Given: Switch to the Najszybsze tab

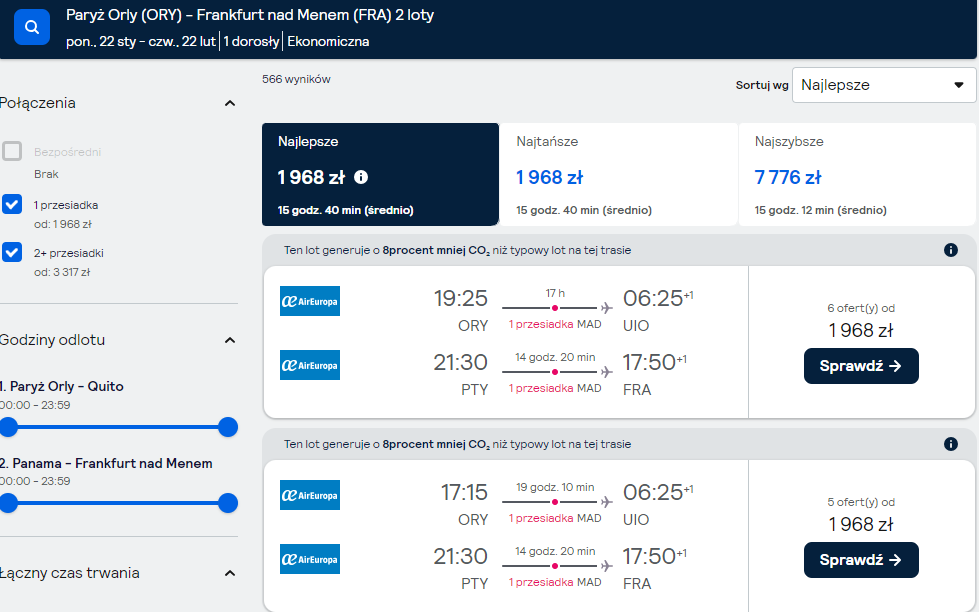Looking at the screenshot, I should (857, 174).
